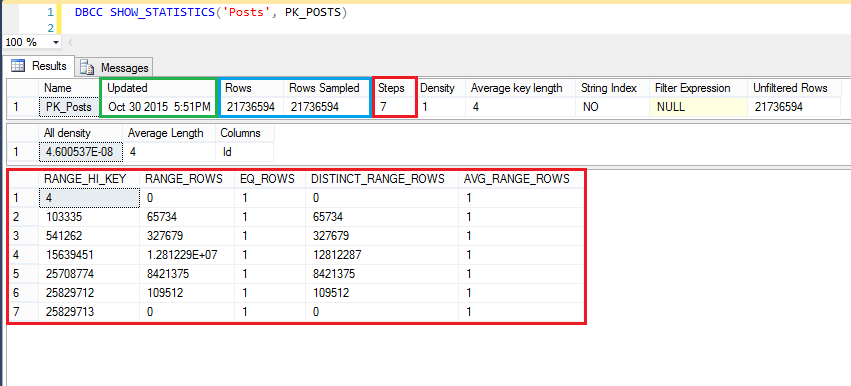This screenshot has height=386, width=851.
Task: Select the Columns column header
Action: pos(245,133)
